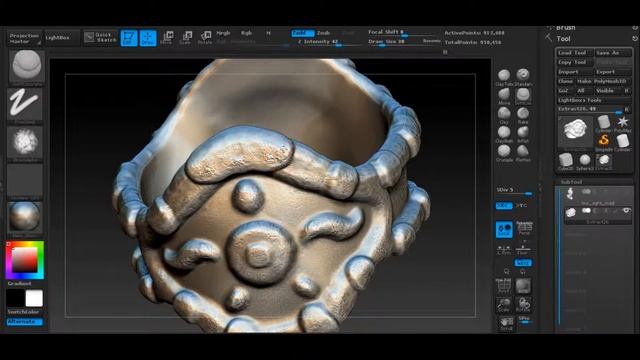Select the Rake brush
Screen dimensions: 640x360
[523, 115]
